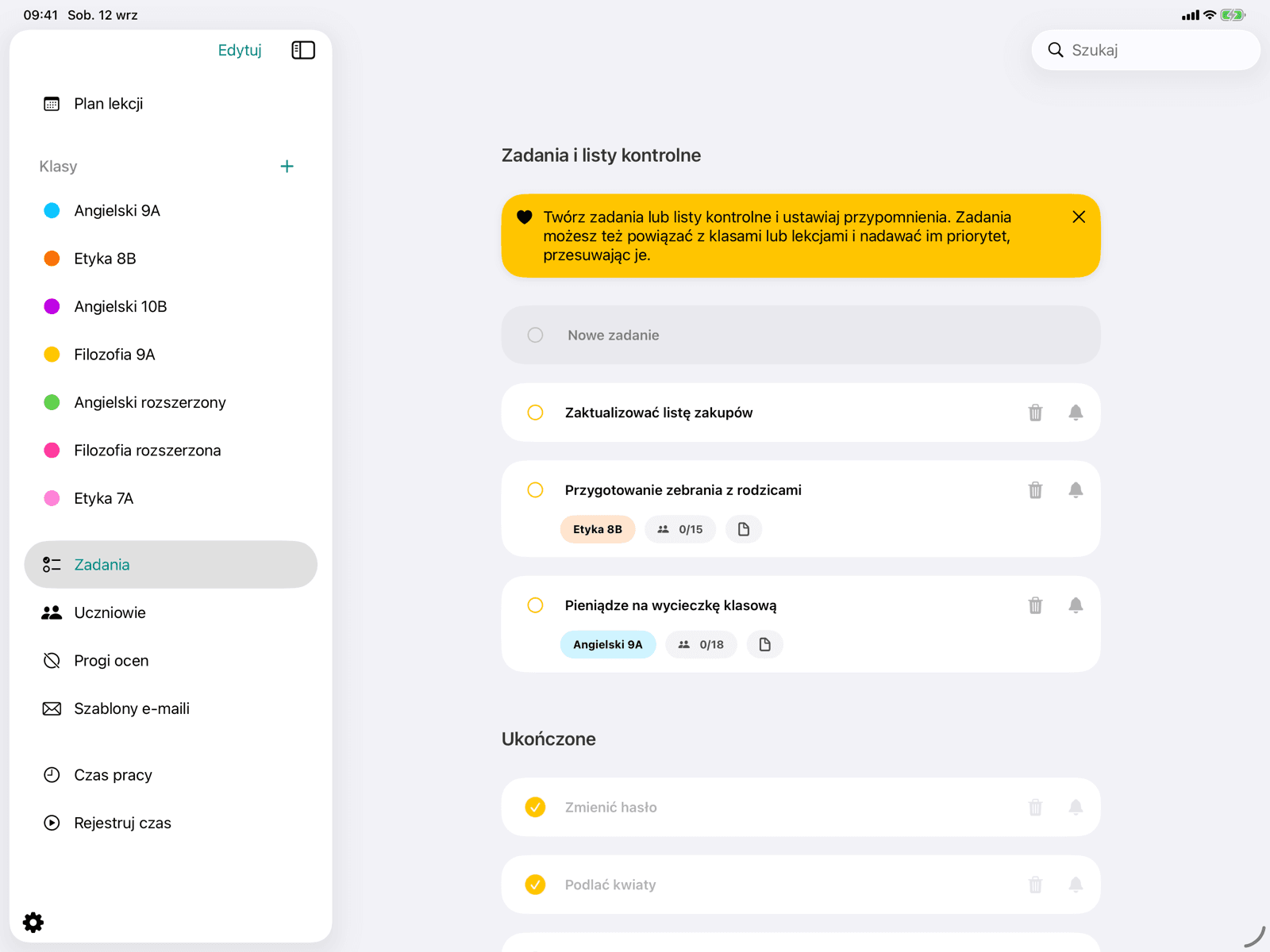The height and width of the screenshot is (952, 1270).
Task: Click bell icon for Zmienić hasło
Action: pos(1076,808)
